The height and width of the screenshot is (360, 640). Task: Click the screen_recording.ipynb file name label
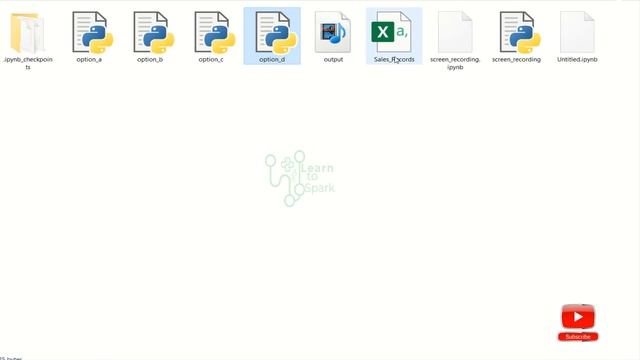click(455, 63)
